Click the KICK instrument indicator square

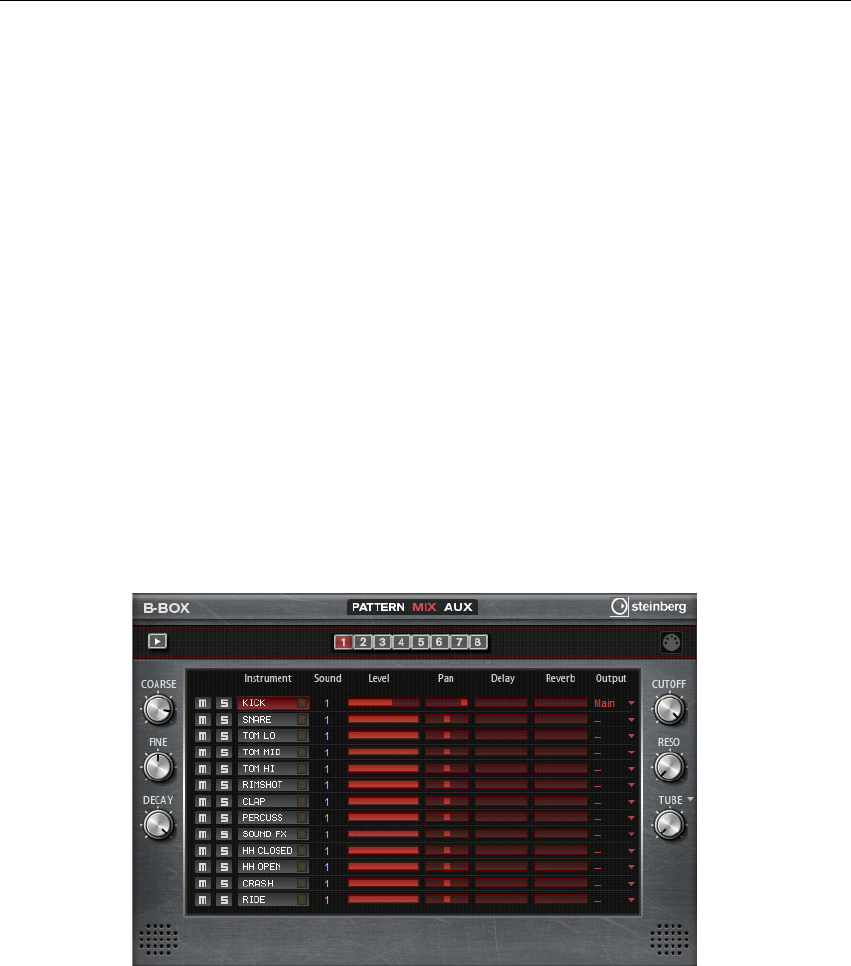click(x=302, y=703)
